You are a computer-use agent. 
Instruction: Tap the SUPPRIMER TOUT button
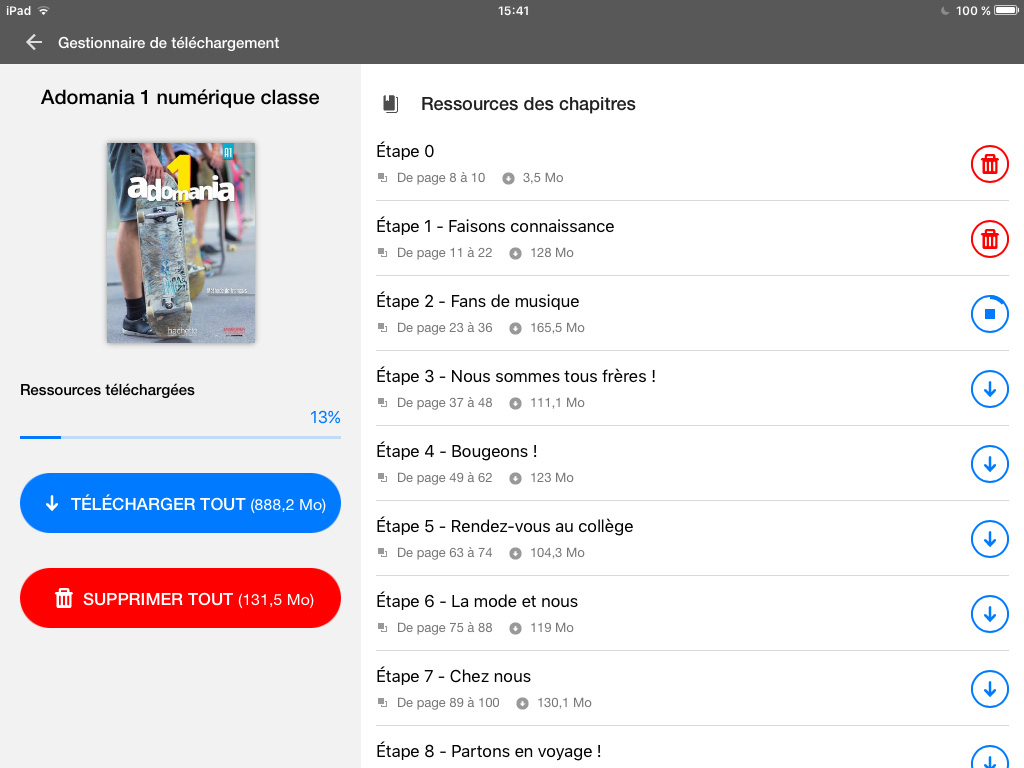tap(180, 598)
